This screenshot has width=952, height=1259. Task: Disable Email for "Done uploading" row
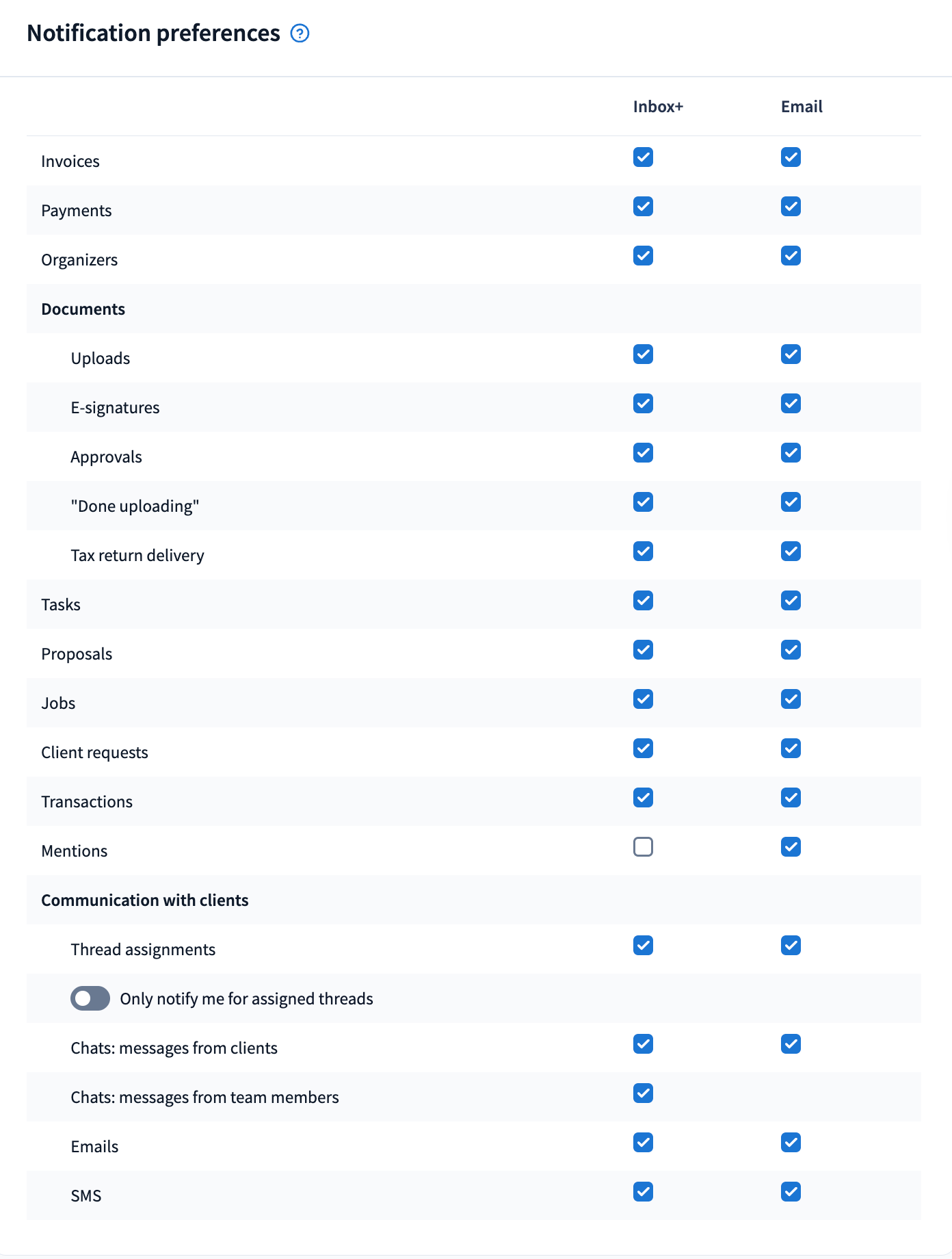(x=791, y=502)
